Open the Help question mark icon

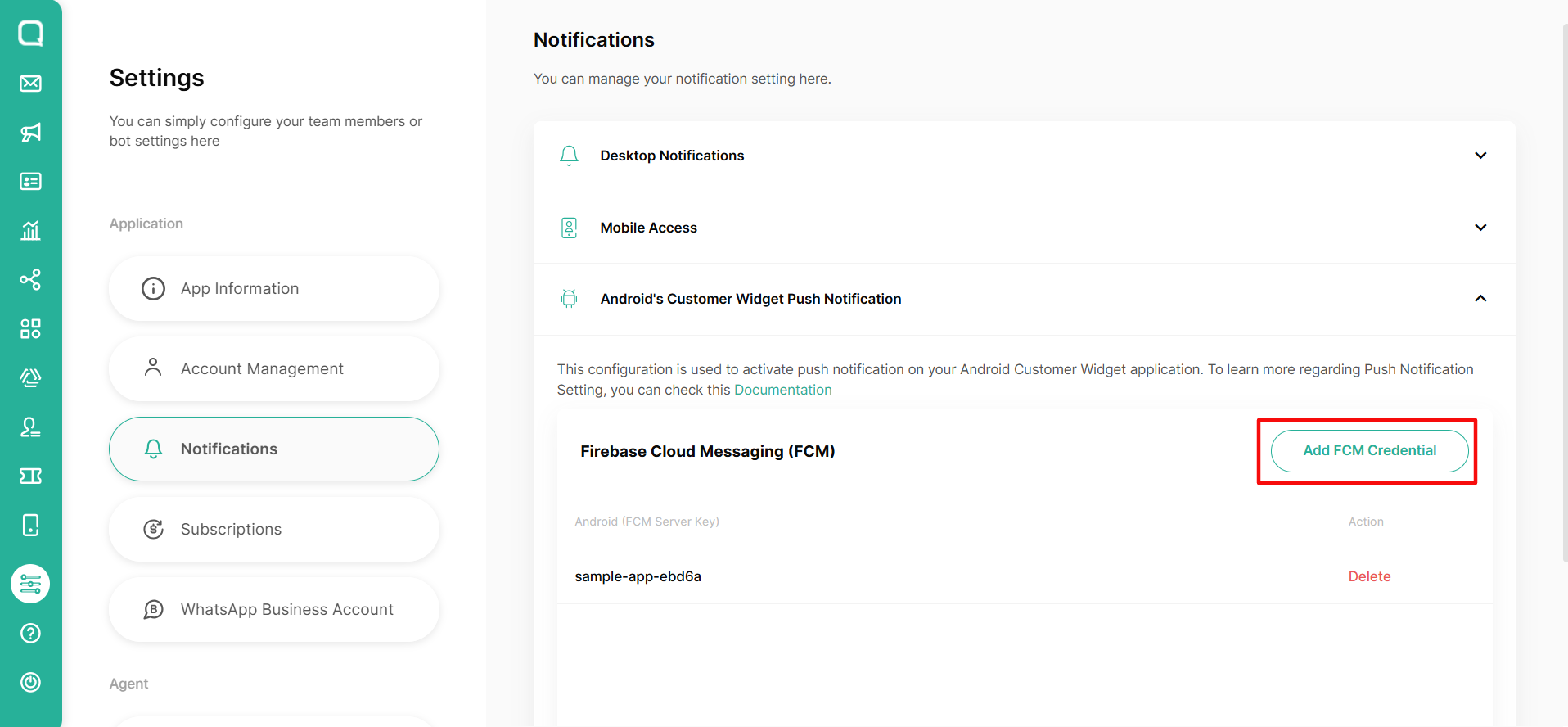point(31,634)
